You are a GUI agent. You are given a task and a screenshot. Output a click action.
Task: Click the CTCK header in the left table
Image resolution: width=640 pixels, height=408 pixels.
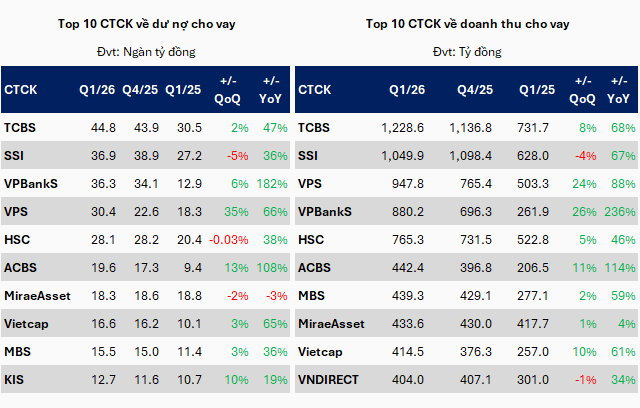pos(21,89)
